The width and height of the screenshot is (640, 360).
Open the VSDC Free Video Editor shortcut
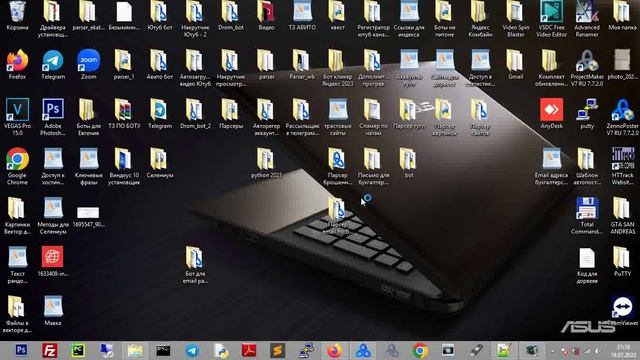click(x=551, y=12)
